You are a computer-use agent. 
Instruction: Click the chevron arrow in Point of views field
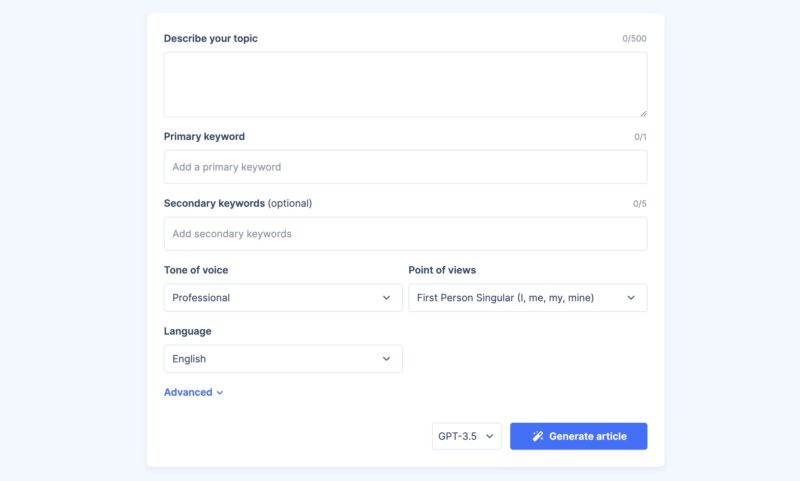pyautogui.click(x=631, y=298)
